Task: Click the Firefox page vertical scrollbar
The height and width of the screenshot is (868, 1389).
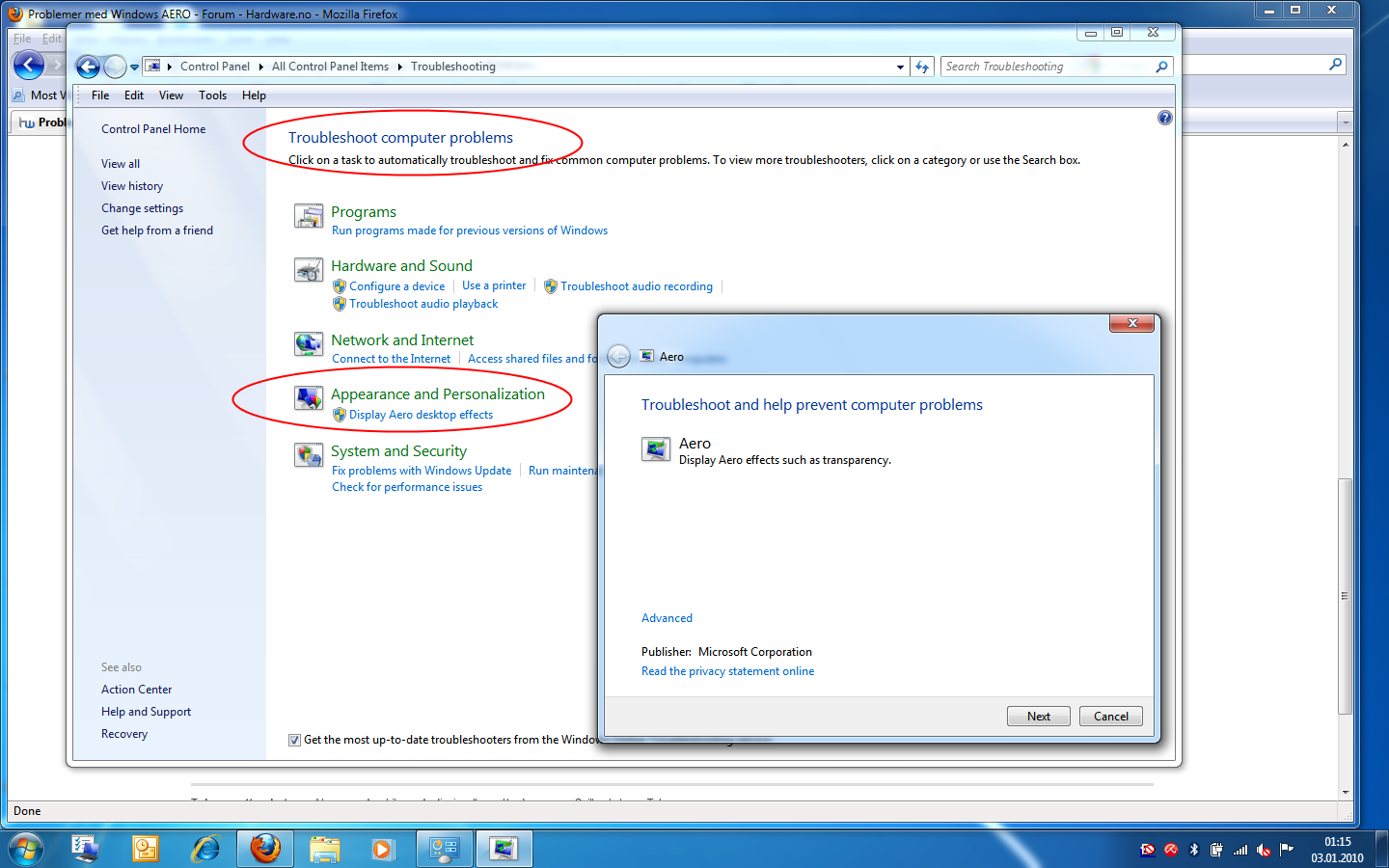Action: coord(1345,597)
